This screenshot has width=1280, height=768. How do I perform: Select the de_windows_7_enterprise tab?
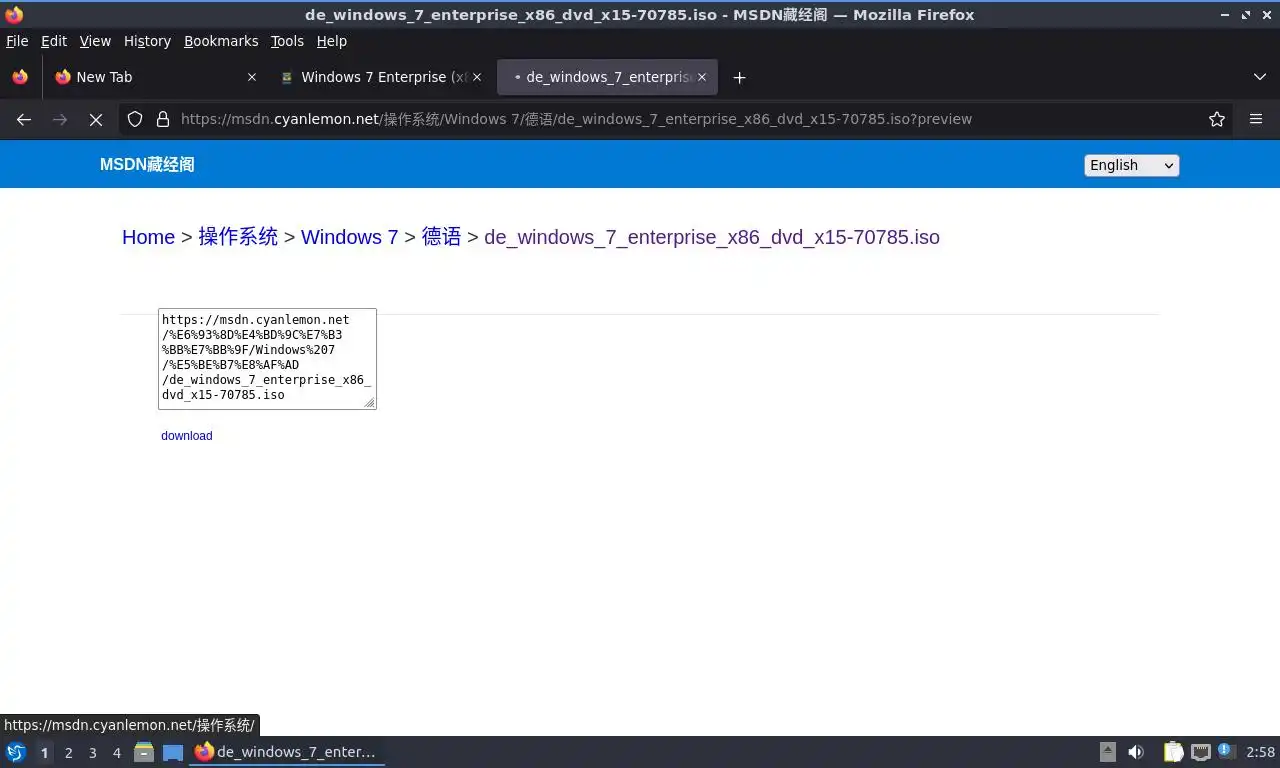coord(607,77)
